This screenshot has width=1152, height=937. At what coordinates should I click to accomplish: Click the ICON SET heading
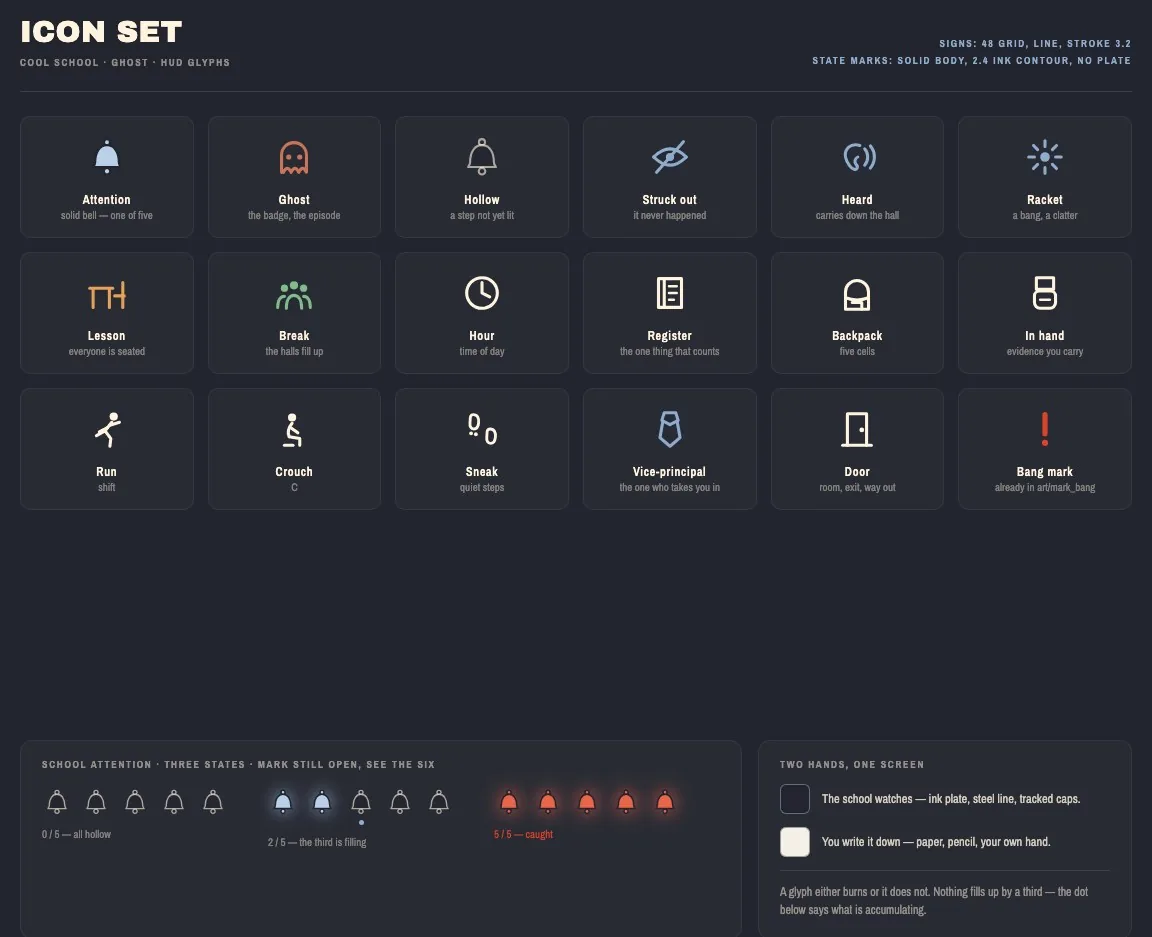click(x=101, y=32)
